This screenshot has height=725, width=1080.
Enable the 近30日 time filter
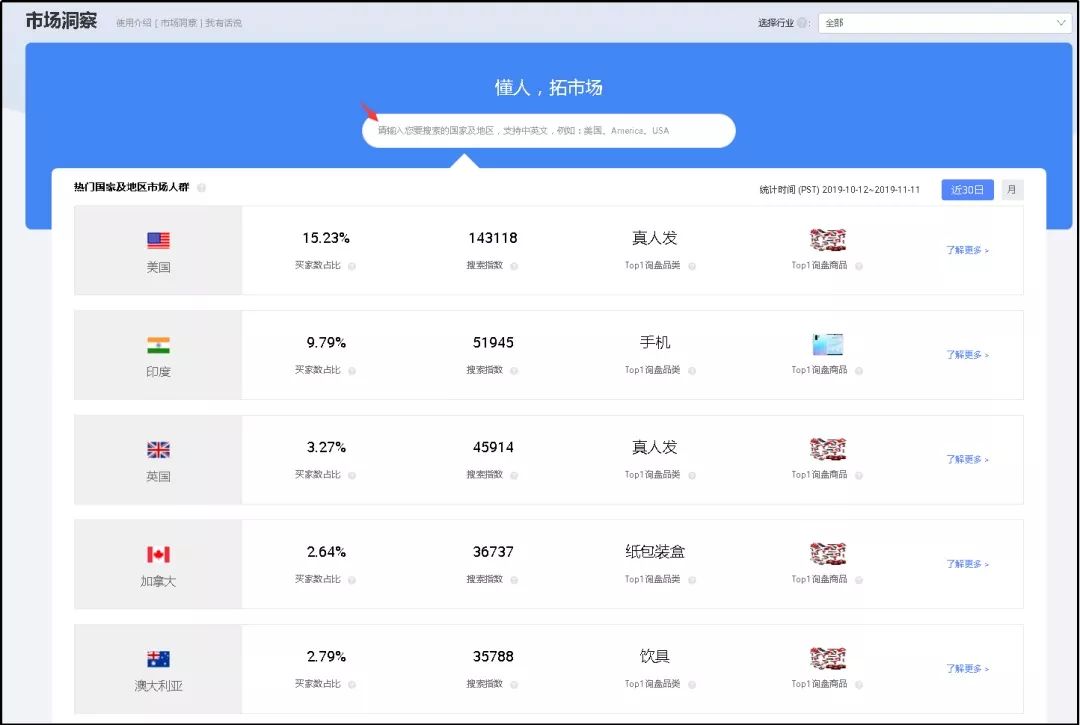(967, 189)
